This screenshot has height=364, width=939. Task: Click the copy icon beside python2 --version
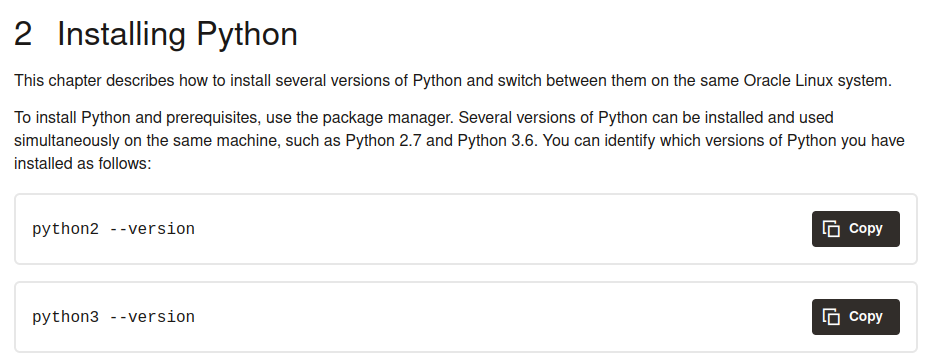[x=831, y=229]
